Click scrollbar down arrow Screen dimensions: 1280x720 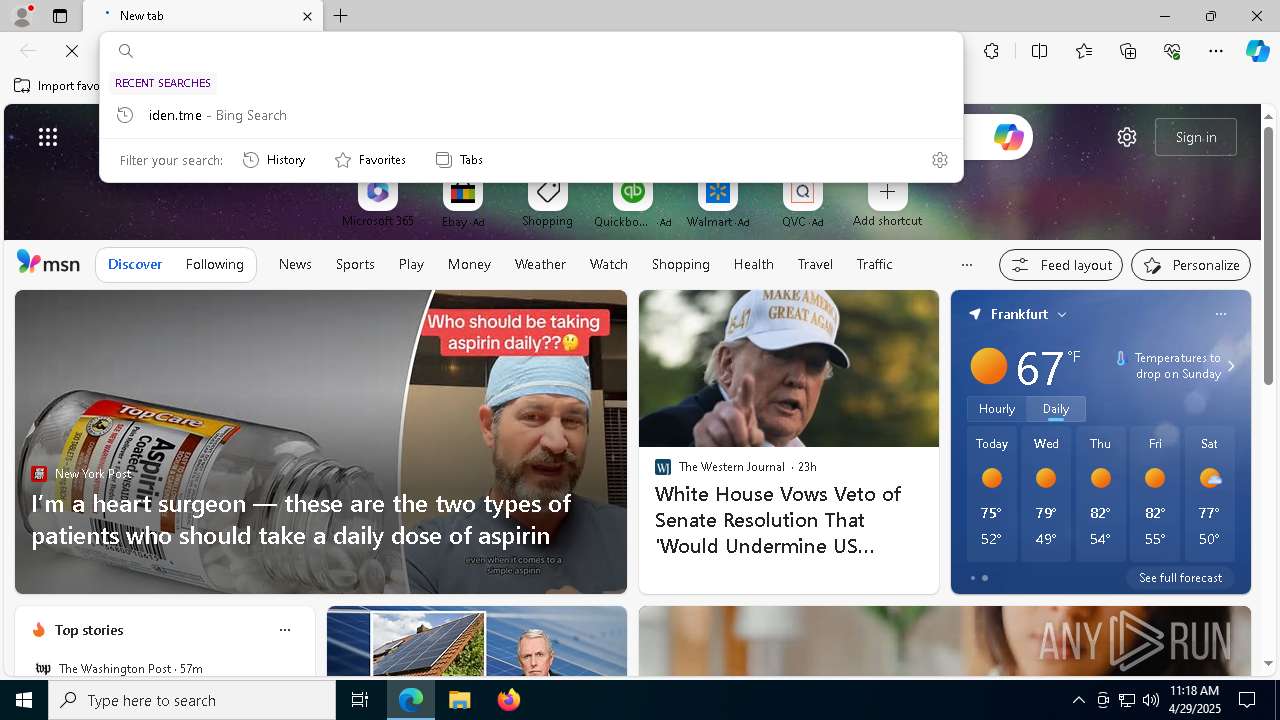(1268, 663)
